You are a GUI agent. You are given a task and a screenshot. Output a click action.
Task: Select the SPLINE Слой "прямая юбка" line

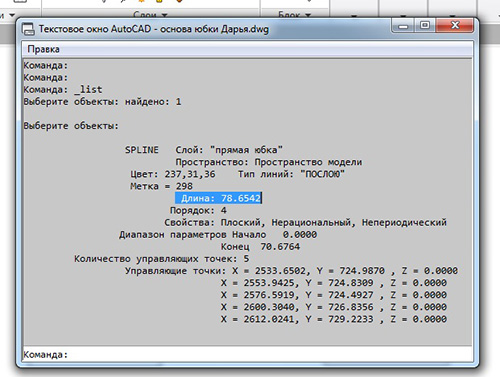click(204, 150)
